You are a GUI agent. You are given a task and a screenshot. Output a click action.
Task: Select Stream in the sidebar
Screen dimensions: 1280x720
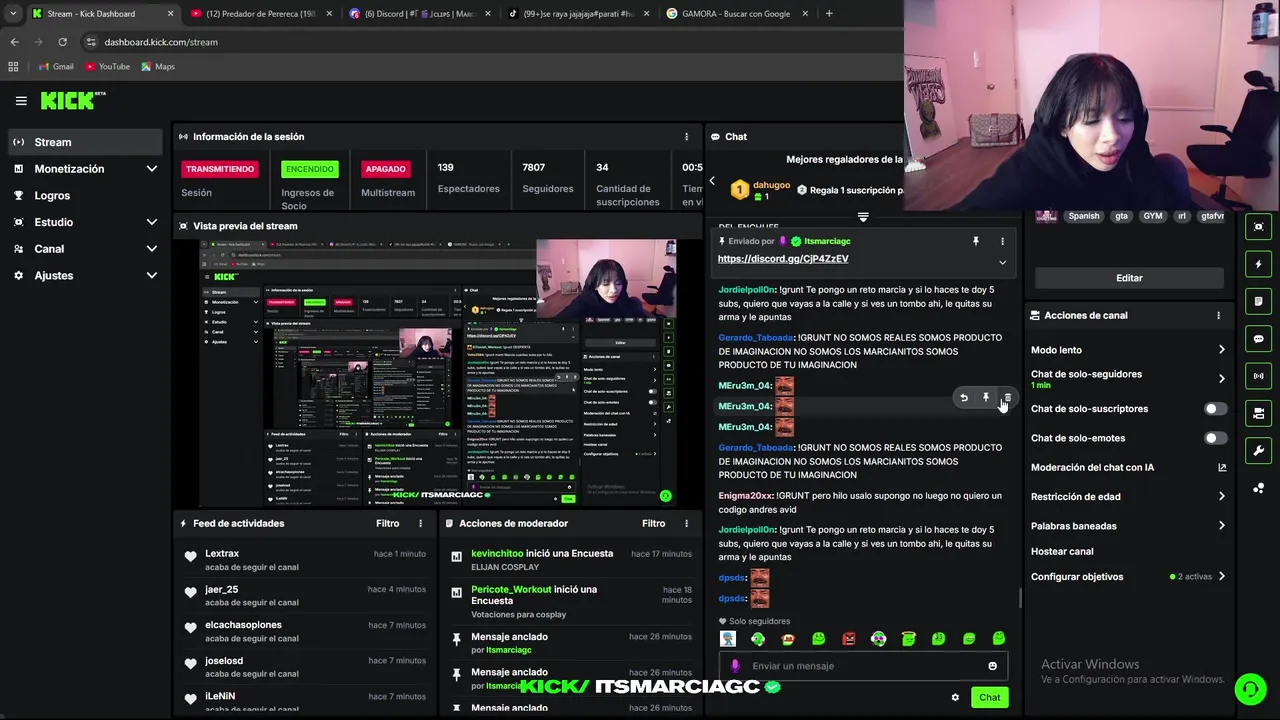[x=84, y=142]
